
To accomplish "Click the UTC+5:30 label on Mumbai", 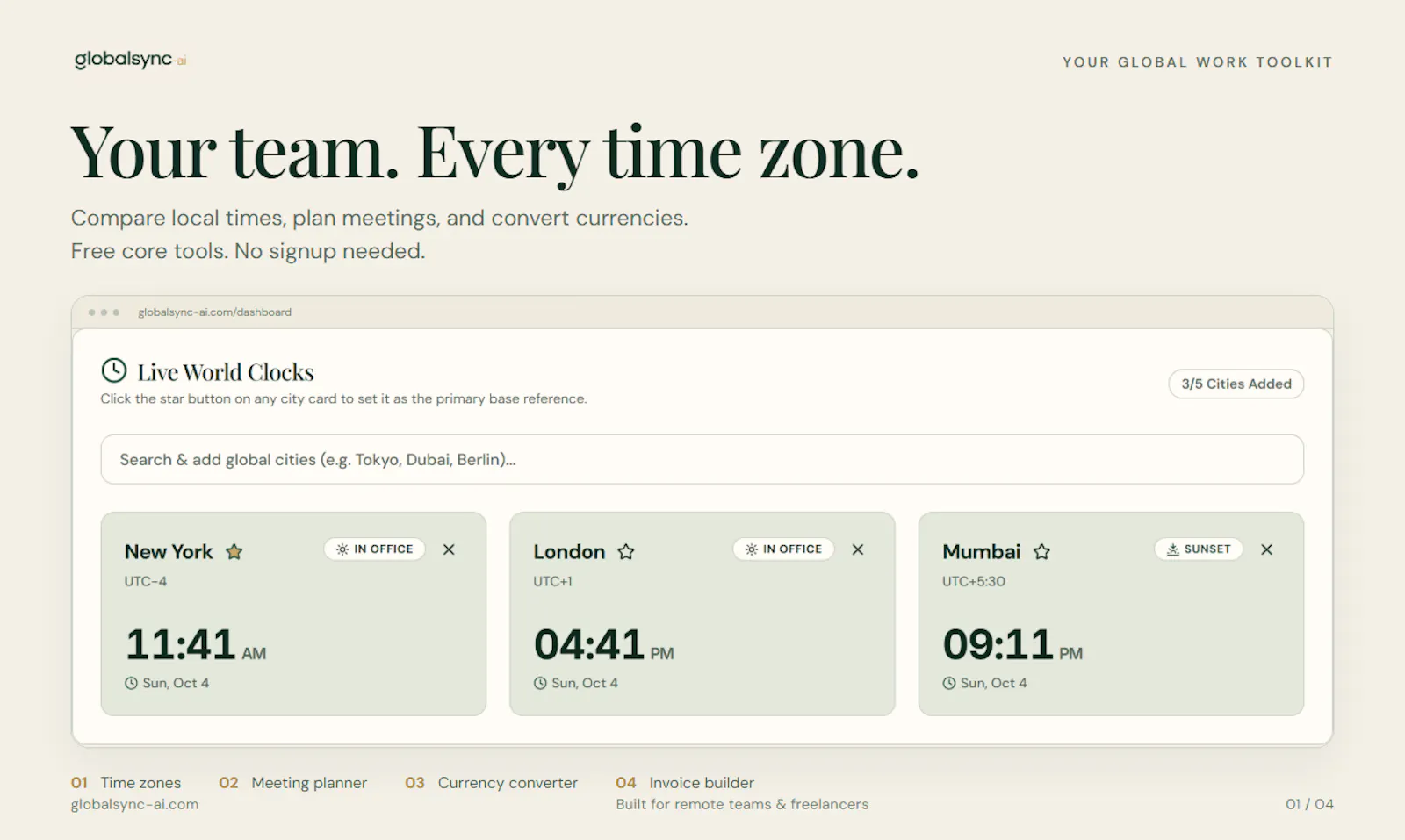I will (x=974, y=581).
